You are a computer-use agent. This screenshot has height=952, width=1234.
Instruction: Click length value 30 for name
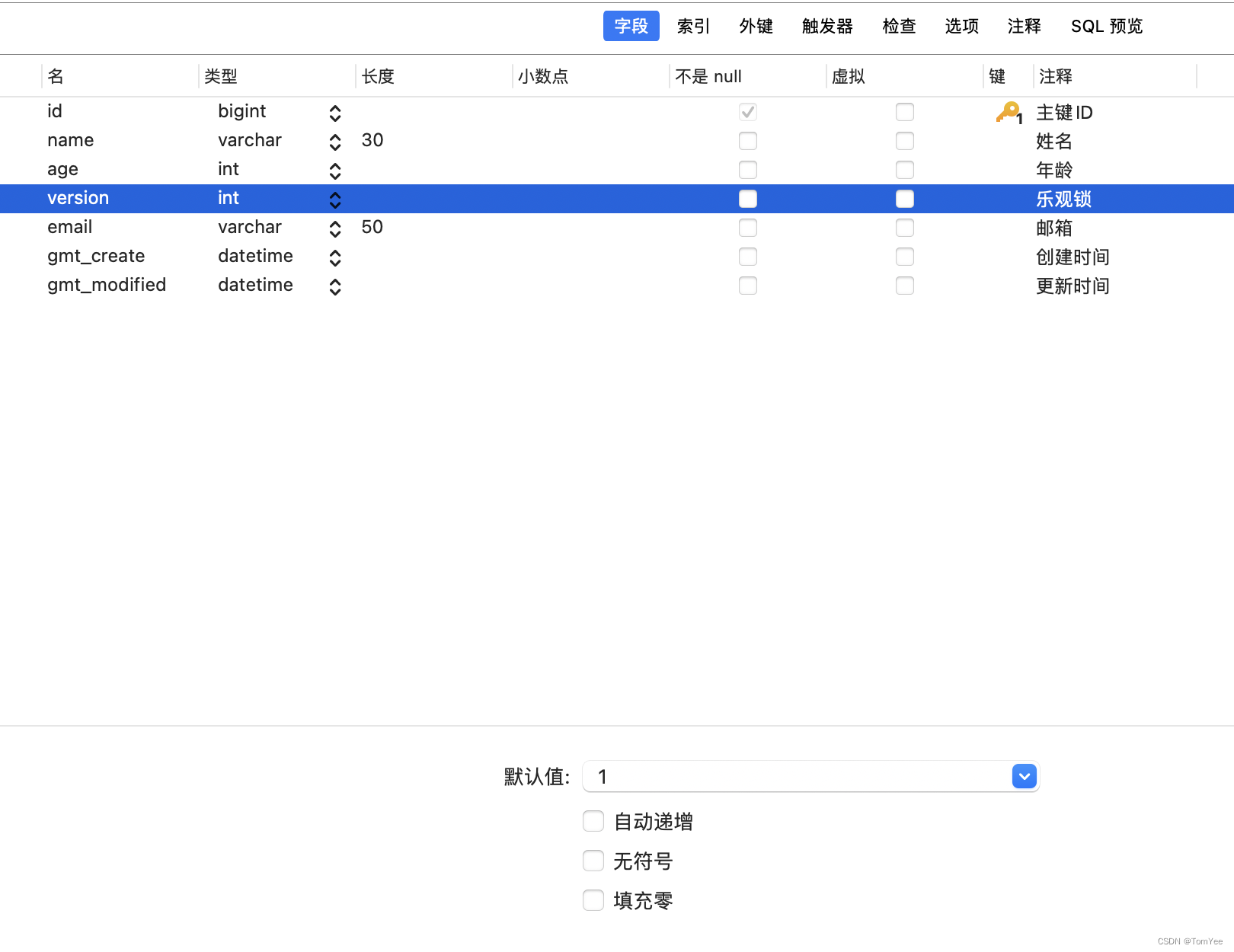pos(372,140)
